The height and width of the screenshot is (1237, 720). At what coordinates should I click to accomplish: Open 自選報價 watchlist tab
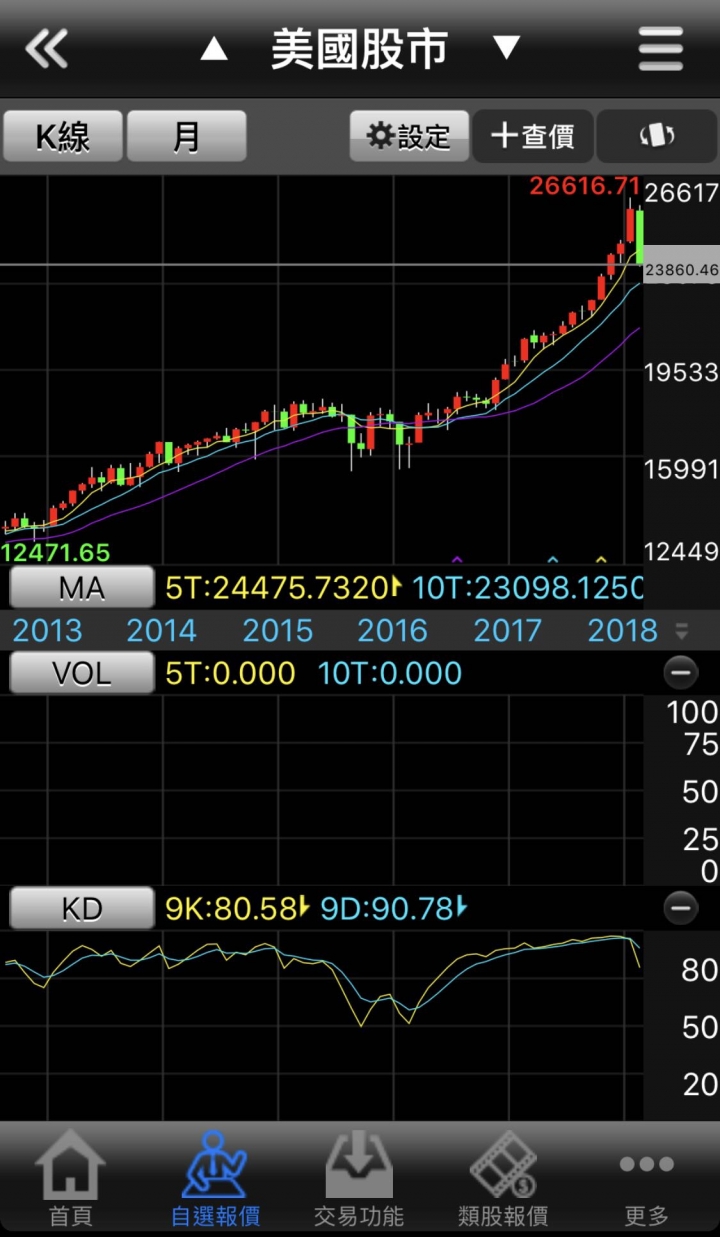click(215, 1180)
